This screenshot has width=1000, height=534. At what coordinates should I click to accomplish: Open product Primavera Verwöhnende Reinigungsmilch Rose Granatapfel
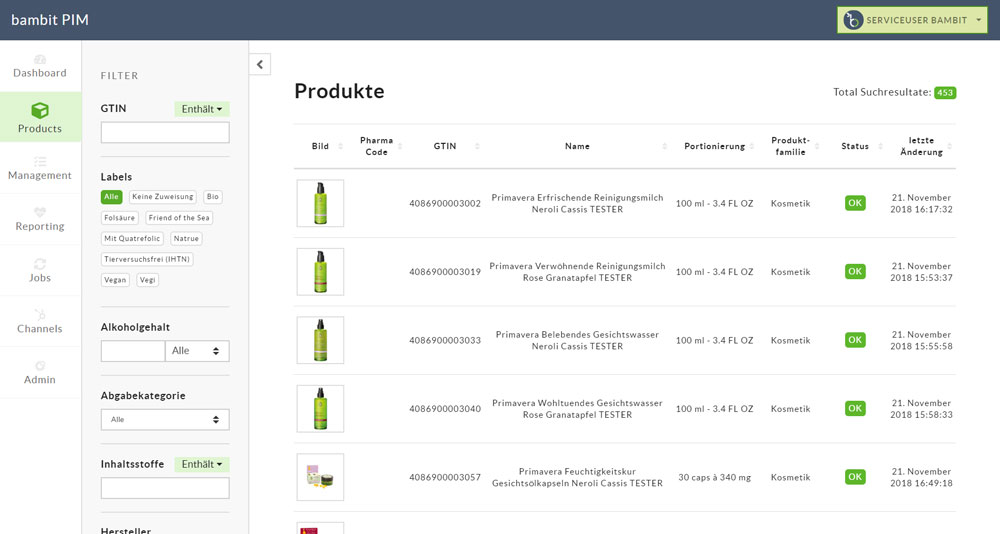coord(577,272)
